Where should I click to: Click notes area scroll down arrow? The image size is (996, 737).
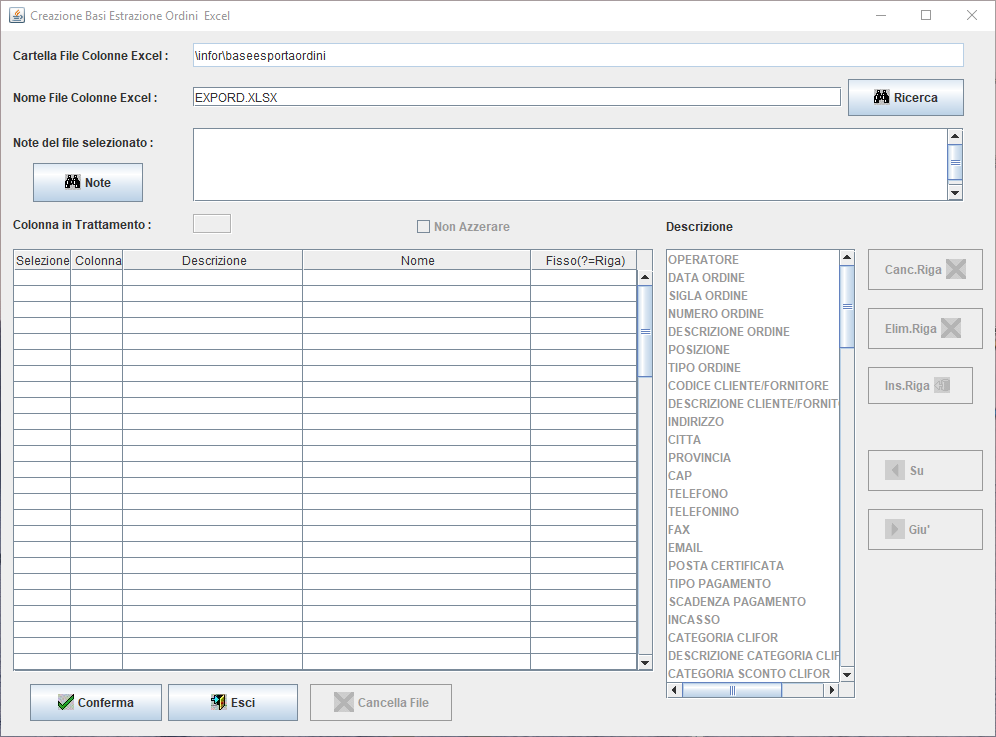(955, 193)
